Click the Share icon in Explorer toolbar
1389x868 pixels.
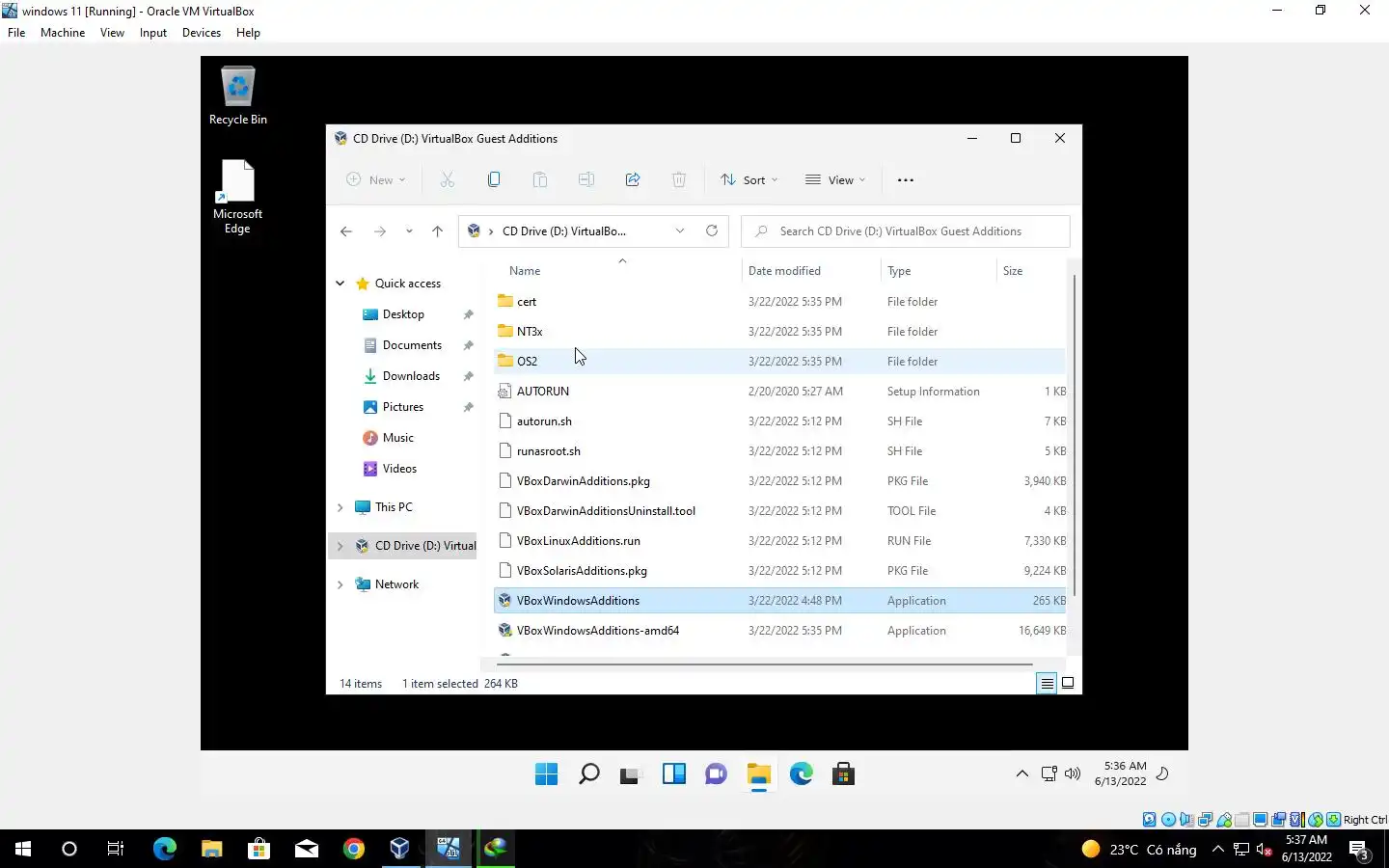[x=633, y=179]
